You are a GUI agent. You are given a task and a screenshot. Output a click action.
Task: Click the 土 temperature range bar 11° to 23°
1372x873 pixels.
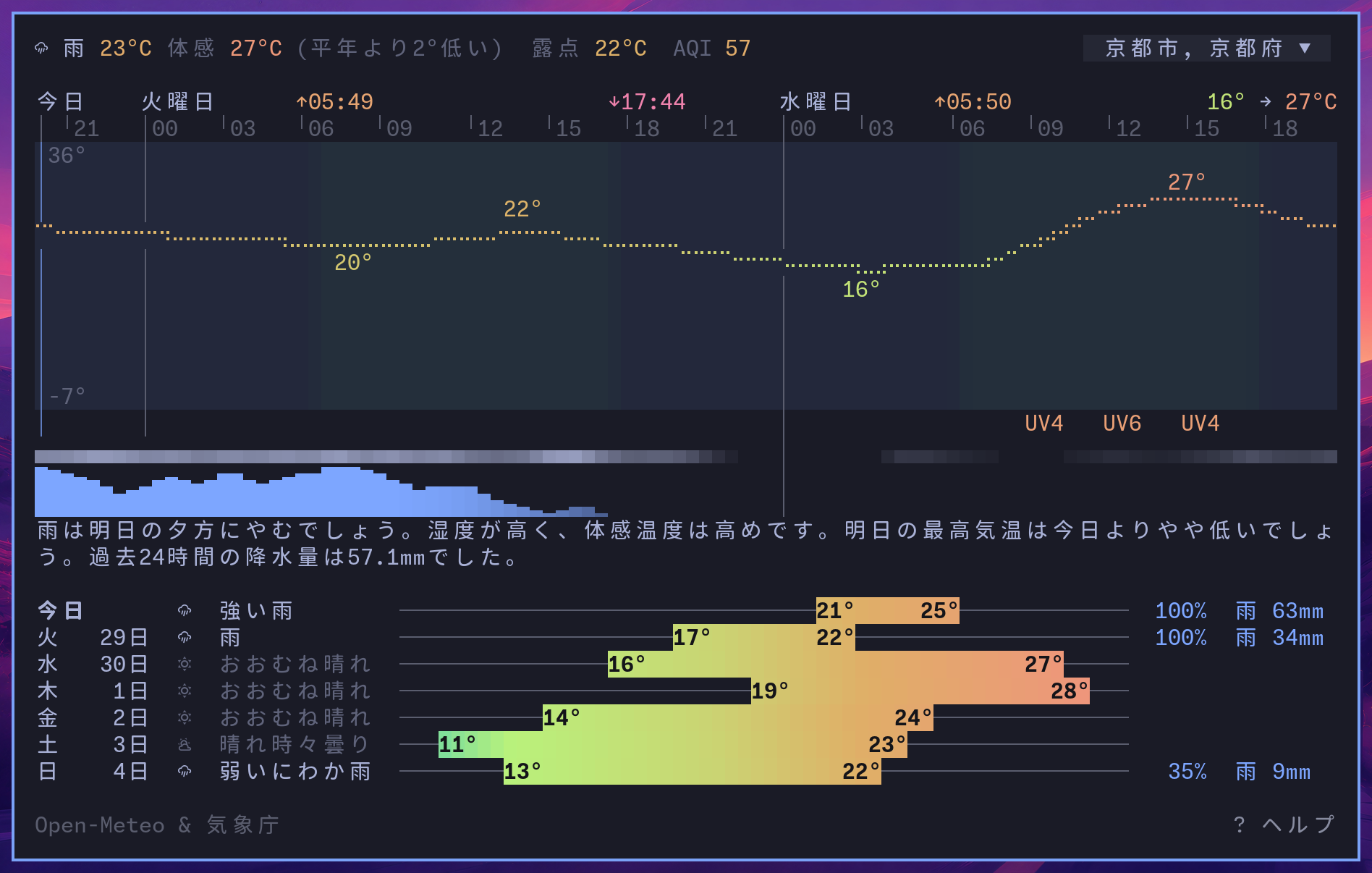pyautogui.click(x=673, y=745)
